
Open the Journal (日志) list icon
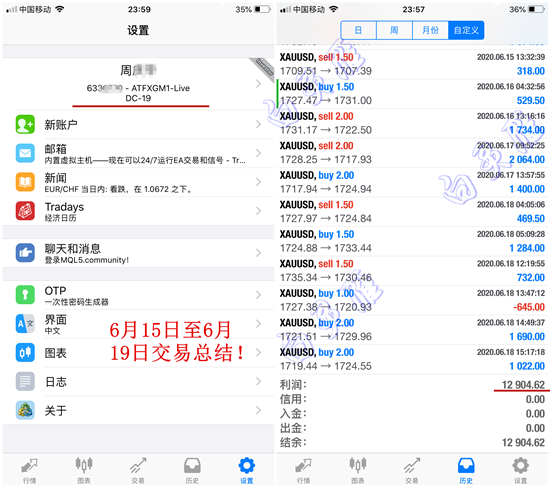click(x=25, y=381)
